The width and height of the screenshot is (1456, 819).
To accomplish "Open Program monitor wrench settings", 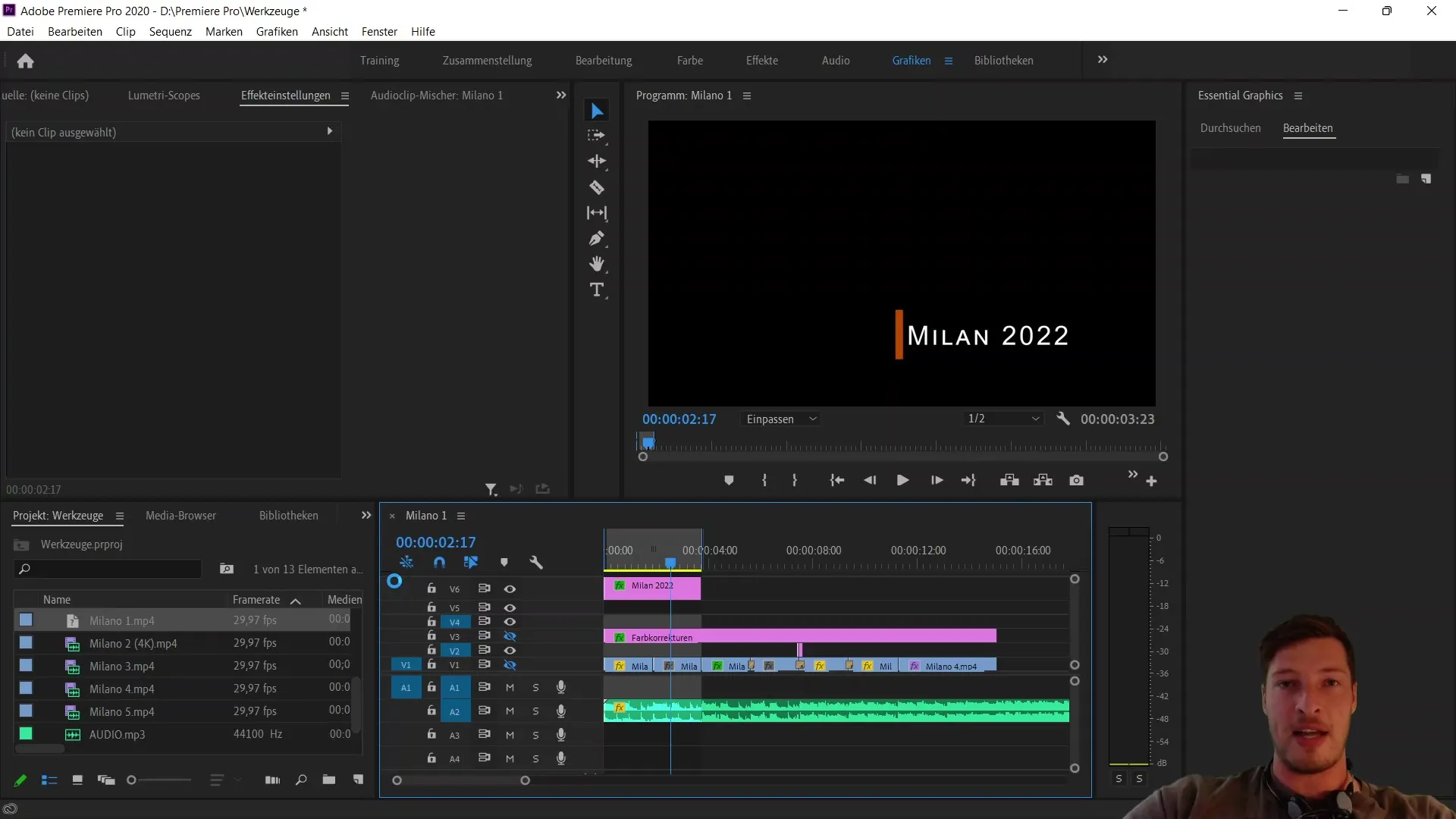I will [x=1063, y=419].
